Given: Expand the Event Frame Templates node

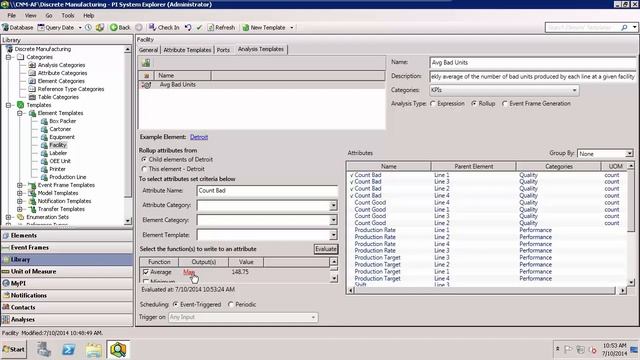Looking at the screenshot, I should [x=20, y=185].
